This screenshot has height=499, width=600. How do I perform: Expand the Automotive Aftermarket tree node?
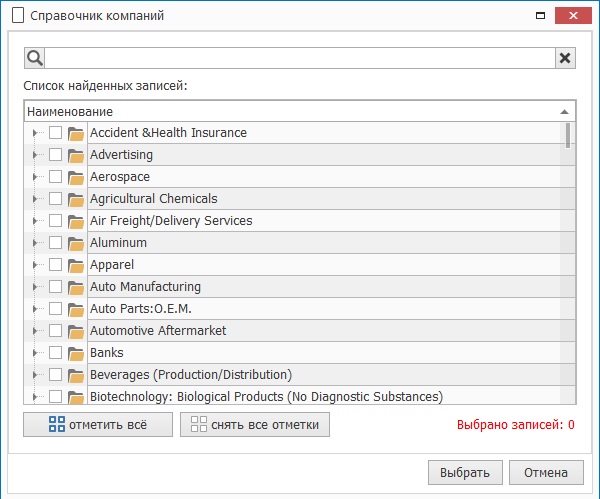pyautogui.click(x=35, y=331)
